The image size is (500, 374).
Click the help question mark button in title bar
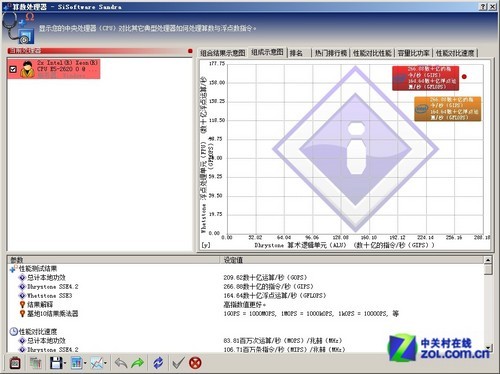[x=483, y=7]
